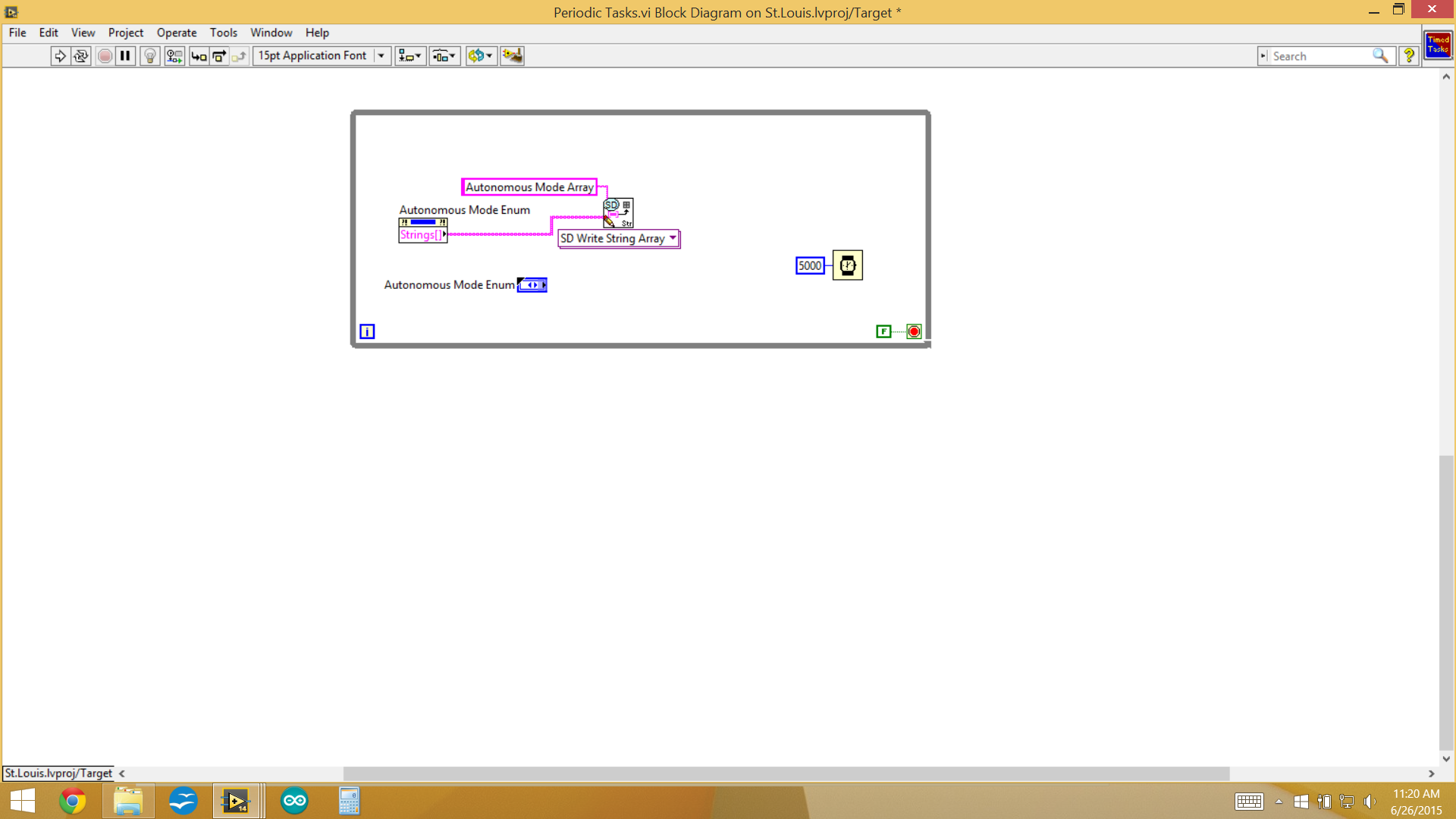Click the False boolean constant

pos(883,331)
